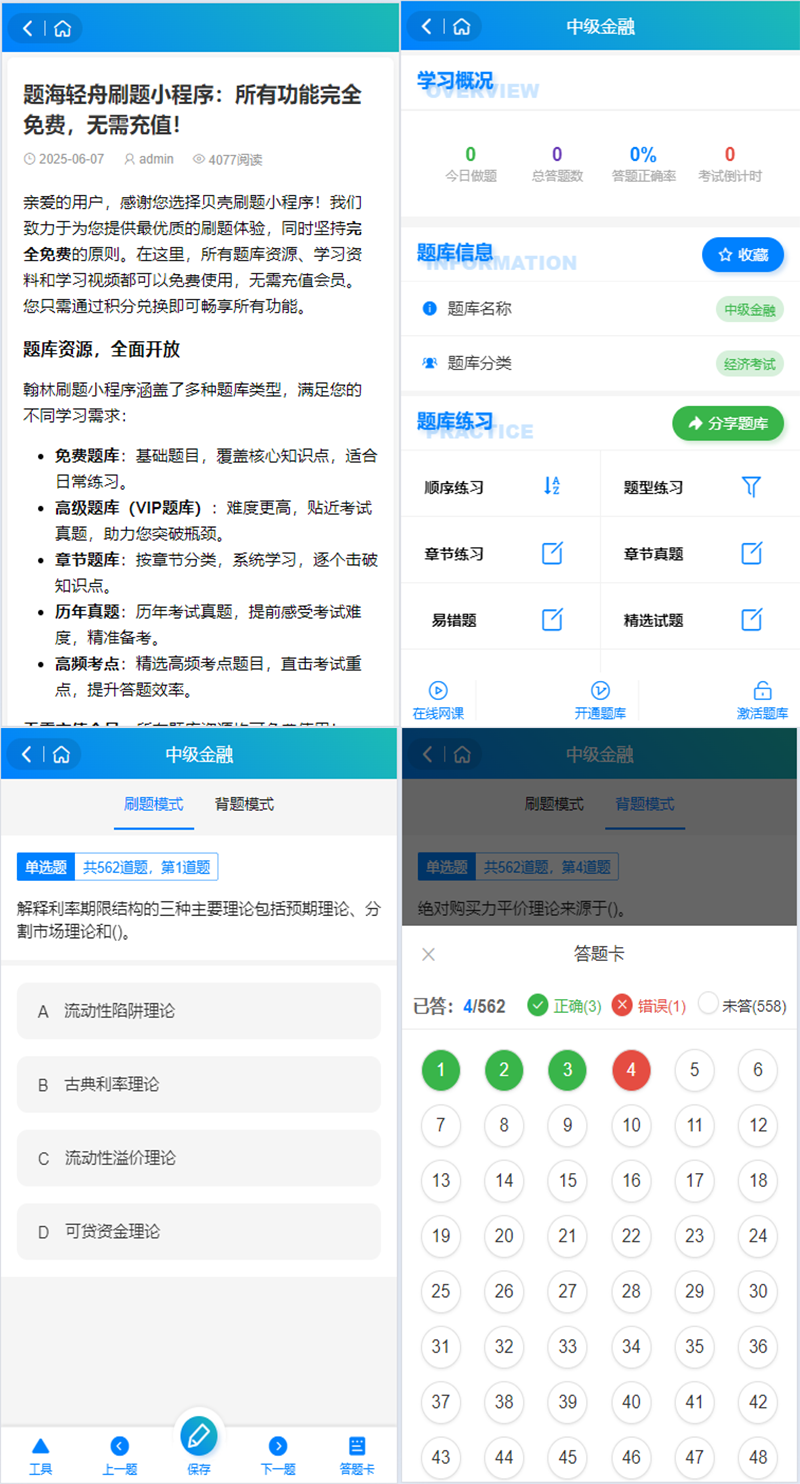The image size is (800, 1484).
Task: Tap the round 保存 pencil button
Action: [x=198, y=1435]
